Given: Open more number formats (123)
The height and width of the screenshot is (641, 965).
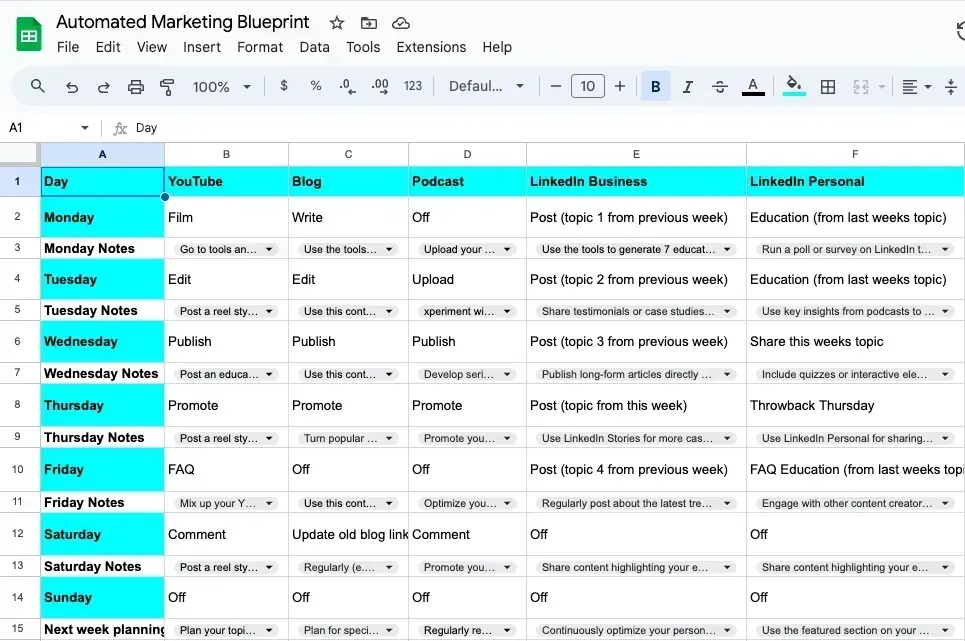Looking at the screenshot, I should [x=412, y=86].
